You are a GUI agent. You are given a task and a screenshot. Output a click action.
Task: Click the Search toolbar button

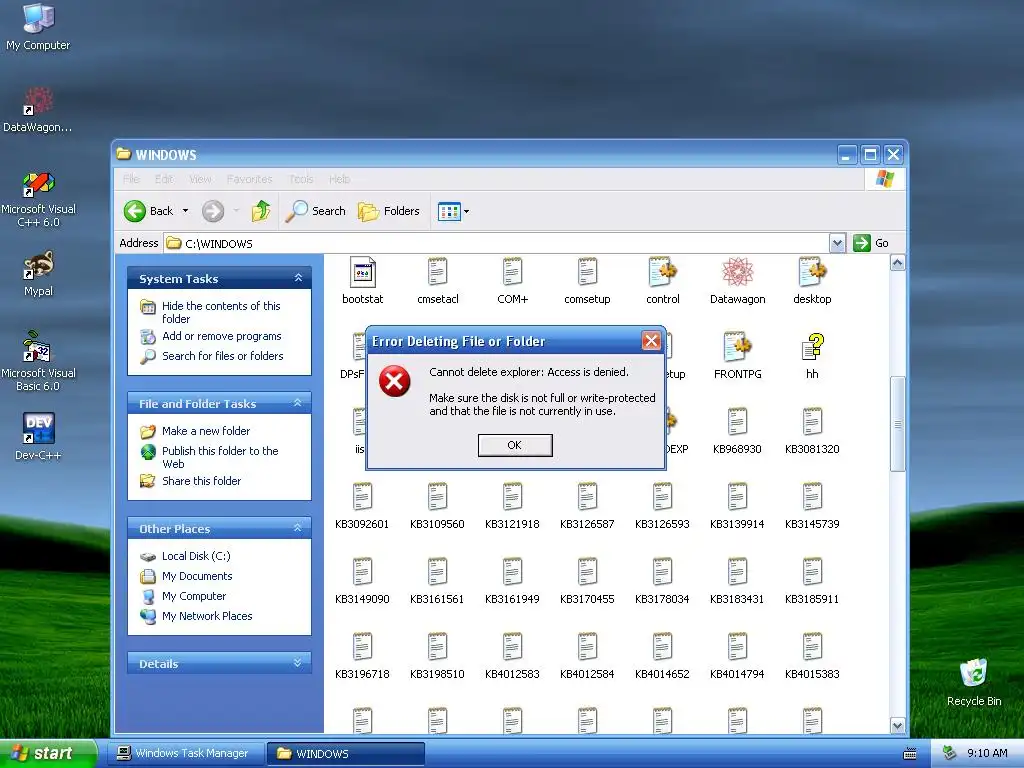coord(316,211)
